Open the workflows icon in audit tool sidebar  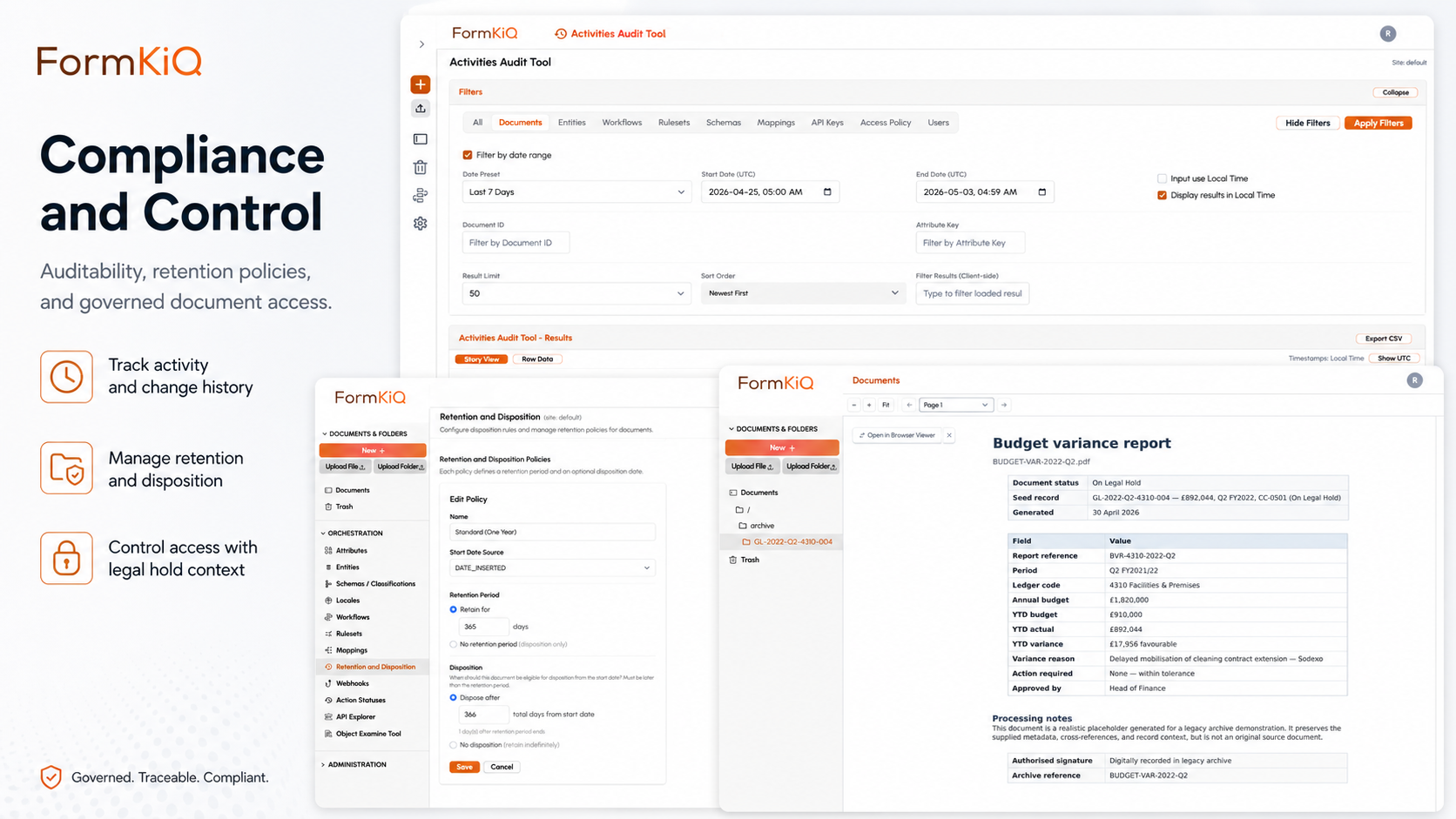click(x=421, y=195)
